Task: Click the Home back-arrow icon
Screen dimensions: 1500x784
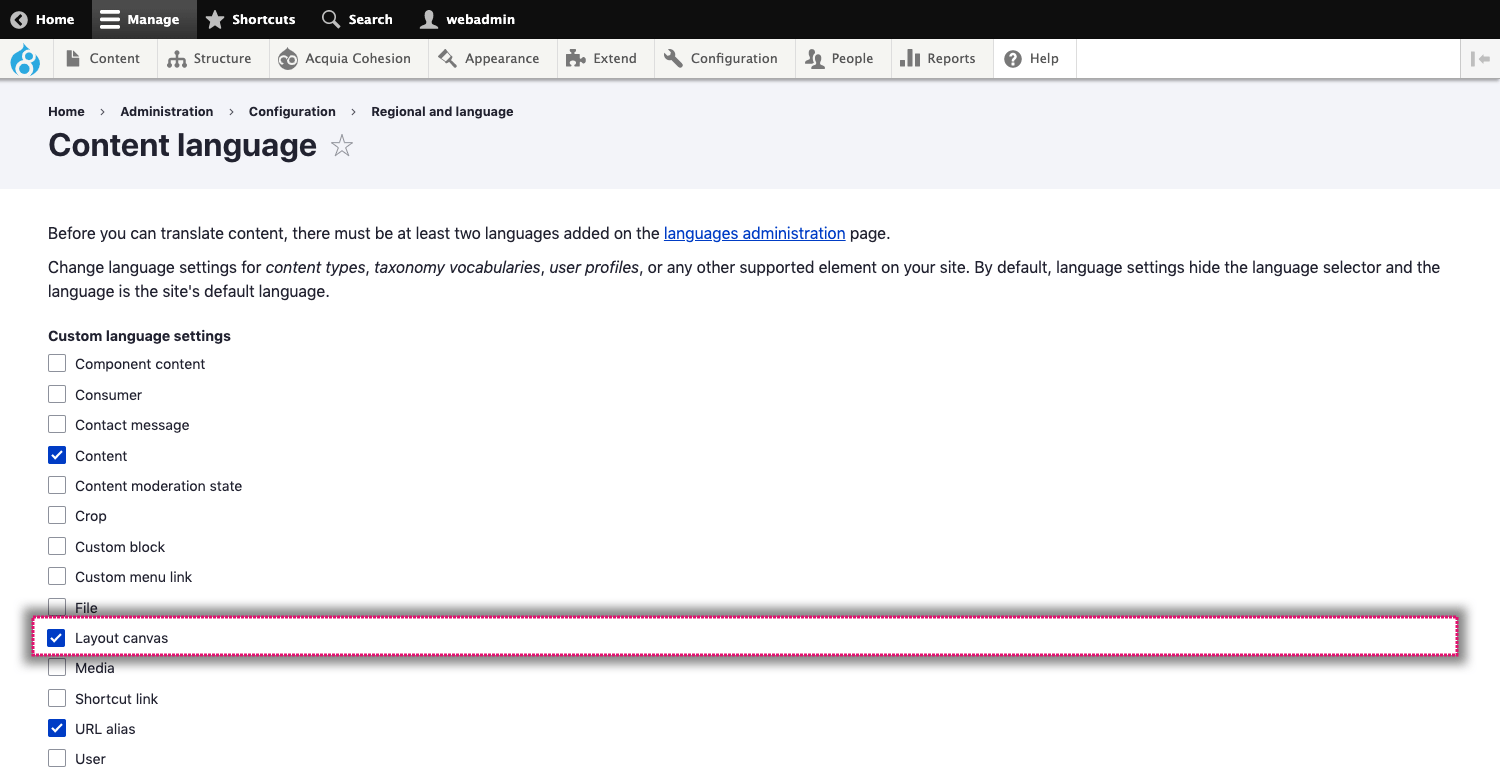Action: click(x=18, y=19)
